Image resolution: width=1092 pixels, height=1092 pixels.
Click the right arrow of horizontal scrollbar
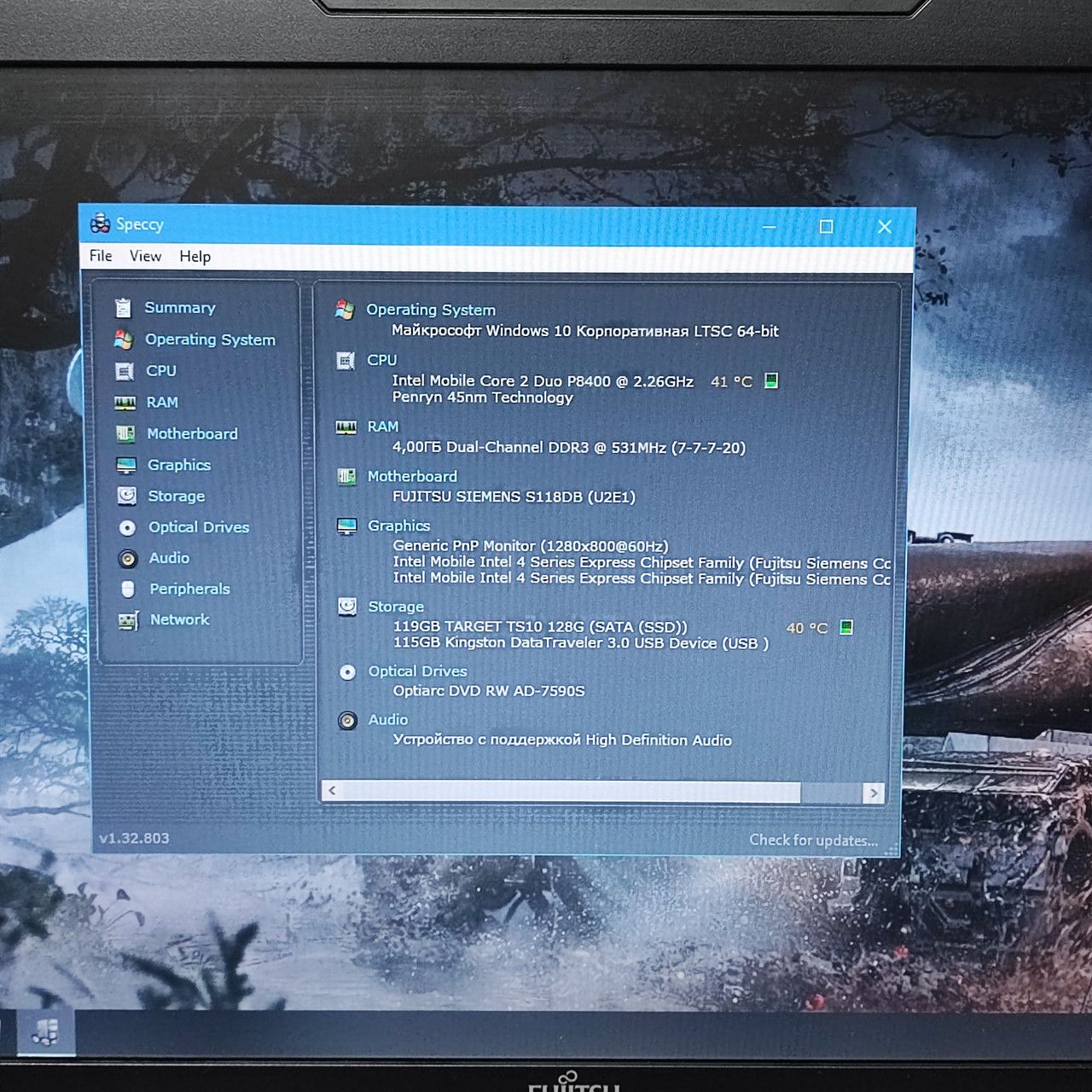pos(873,793)
